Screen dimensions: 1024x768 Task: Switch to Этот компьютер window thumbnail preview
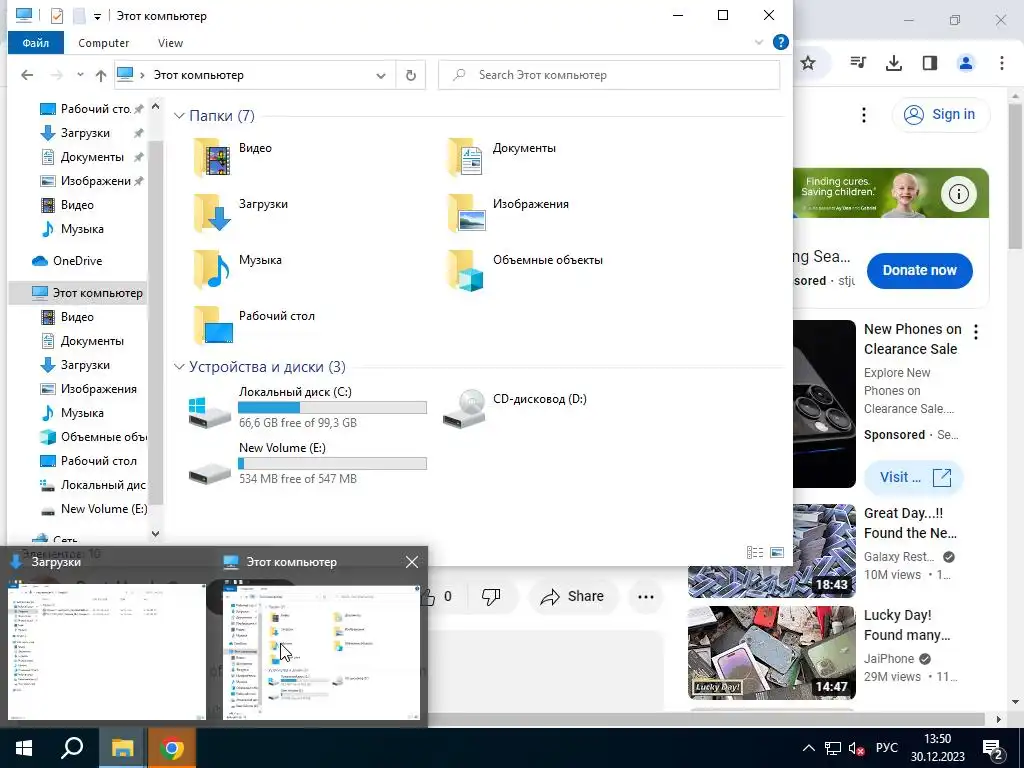click(x=321, y=651)
